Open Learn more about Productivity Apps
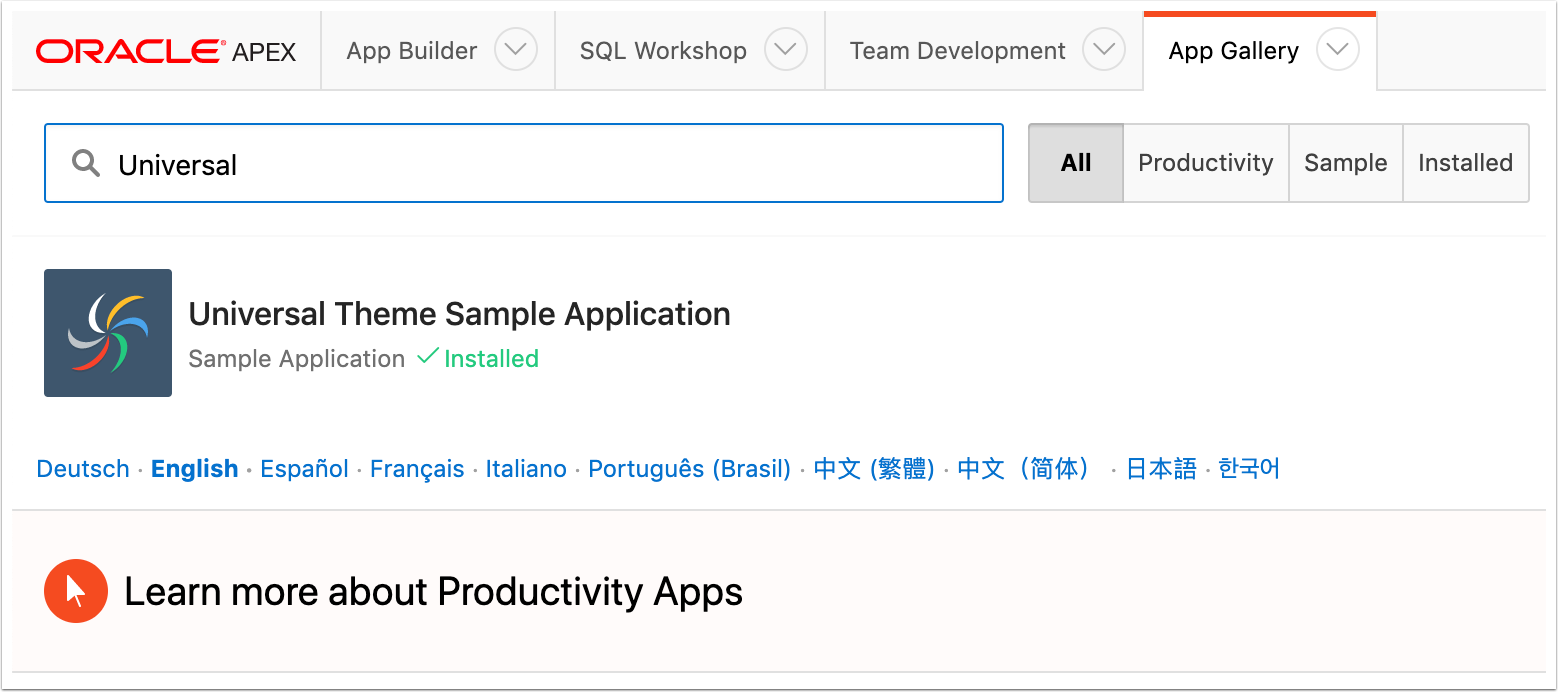Screen dimensions: 1558x692 (x=433, y=592)
